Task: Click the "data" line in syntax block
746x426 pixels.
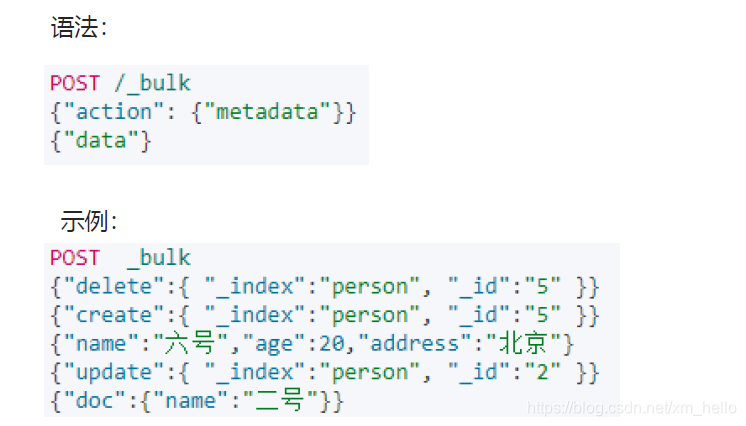Action: click(101, 141)
